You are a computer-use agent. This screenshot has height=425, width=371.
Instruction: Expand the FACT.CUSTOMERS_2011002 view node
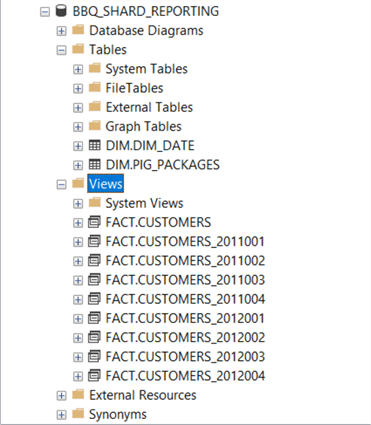point(78,261)
